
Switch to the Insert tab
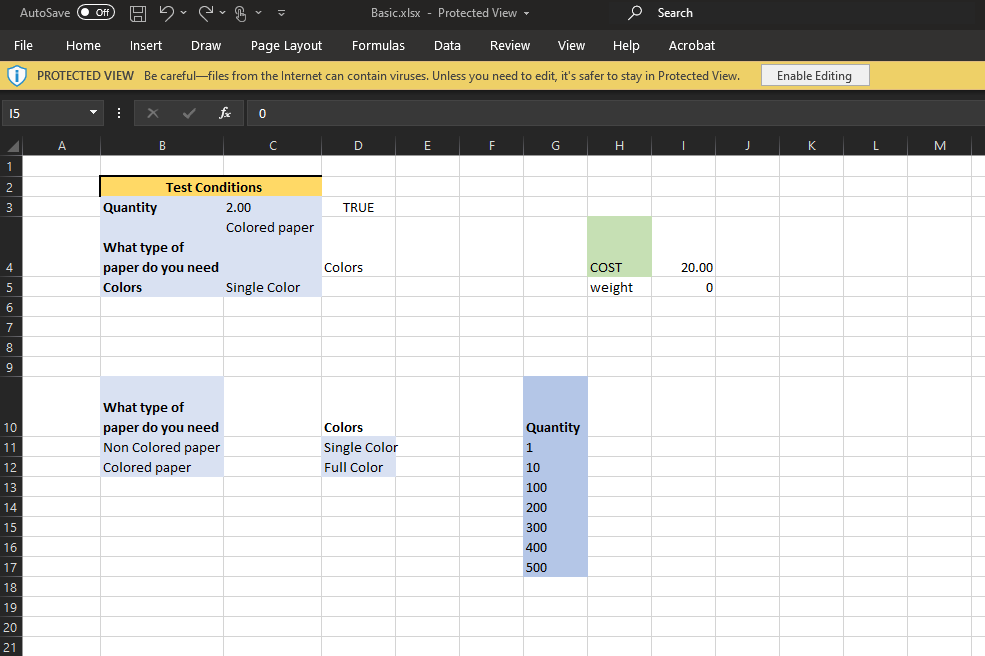tap(146, 45)
